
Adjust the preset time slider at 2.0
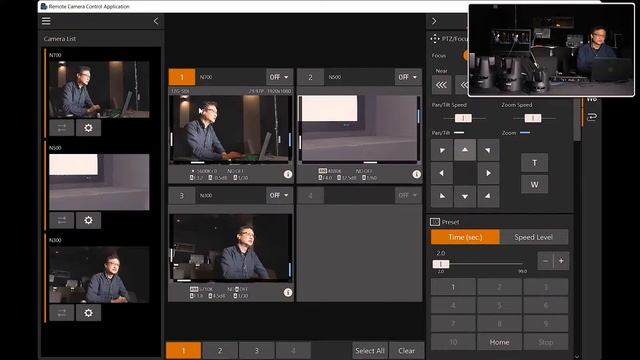coord(441,264)
